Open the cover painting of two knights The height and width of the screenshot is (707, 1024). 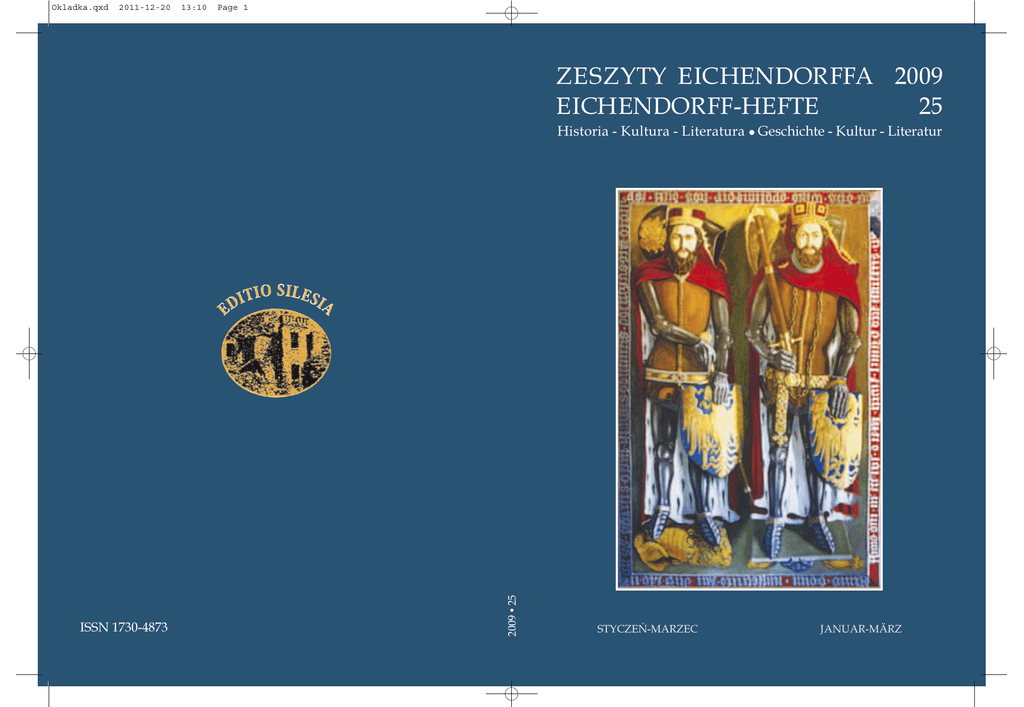pos(748,388)
